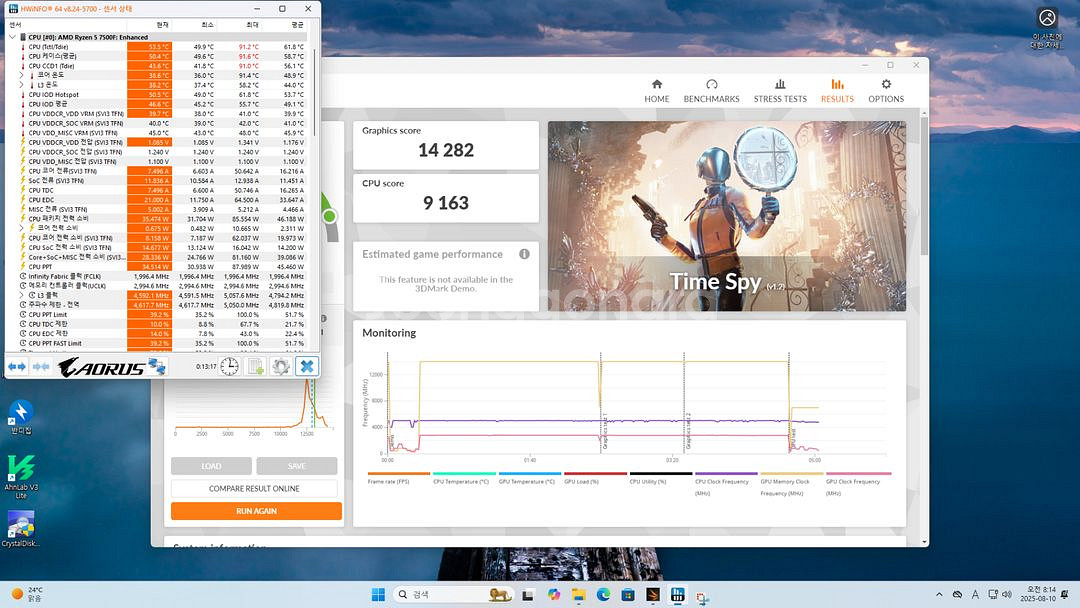Click the Windows taskbar search box
Screen dimensions: 1080x608
tap(450, 594)
